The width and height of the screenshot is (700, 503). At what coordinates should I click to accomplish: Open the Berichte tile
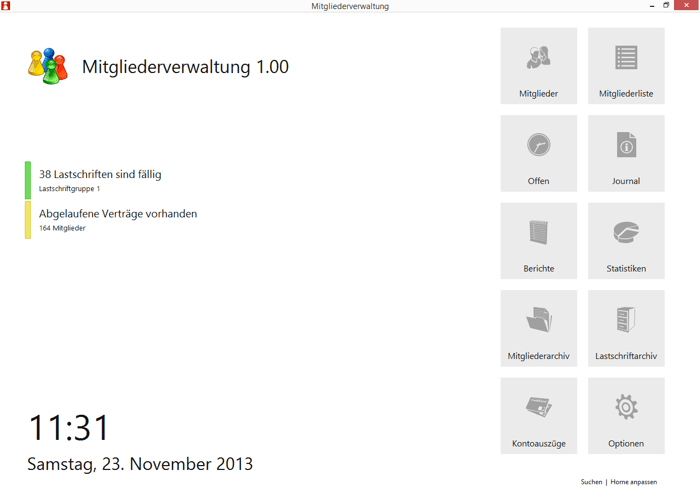pyautogui.click(x=538, y=241)
